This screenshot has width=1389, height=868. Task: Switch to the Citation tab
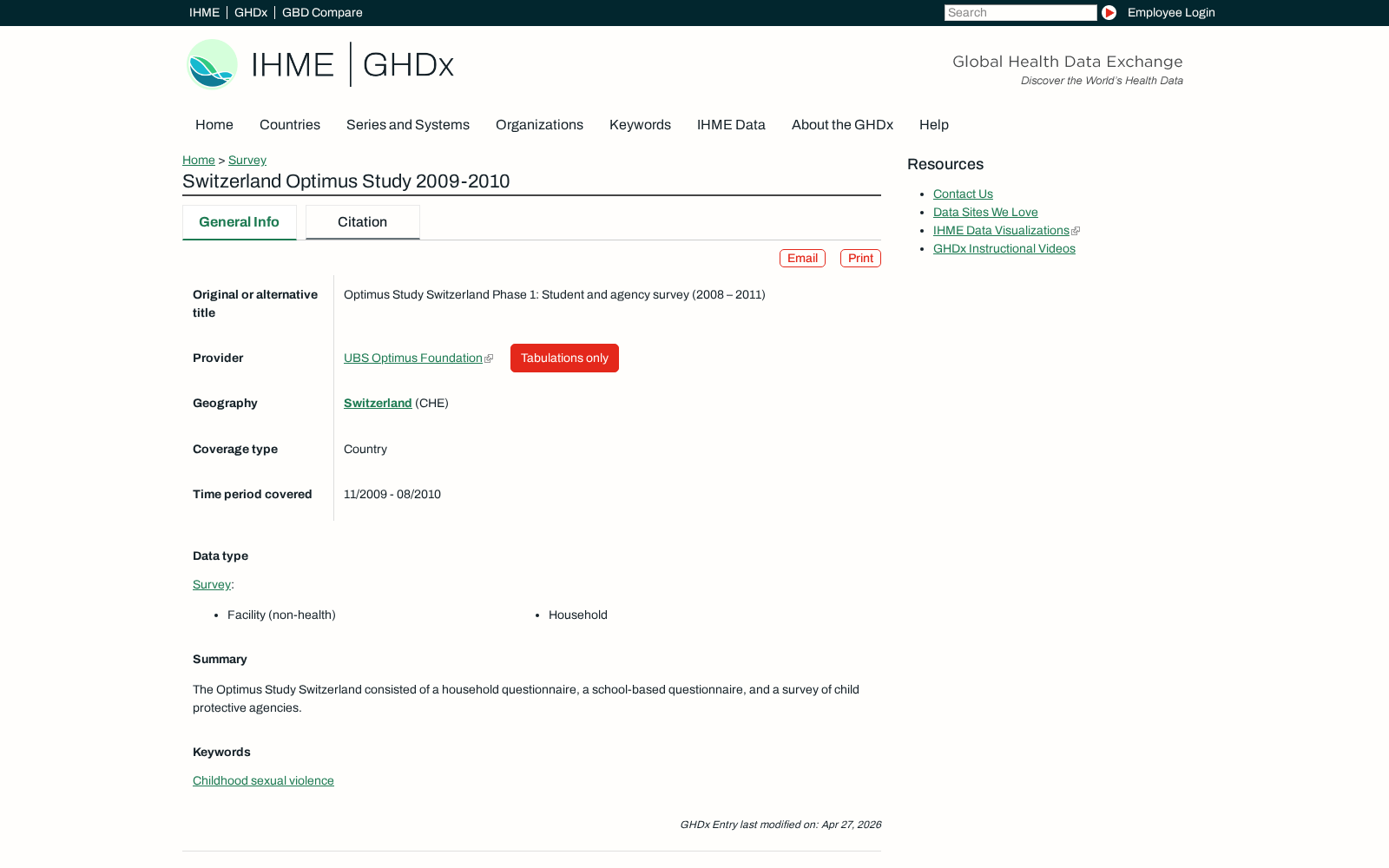point(363,222)
